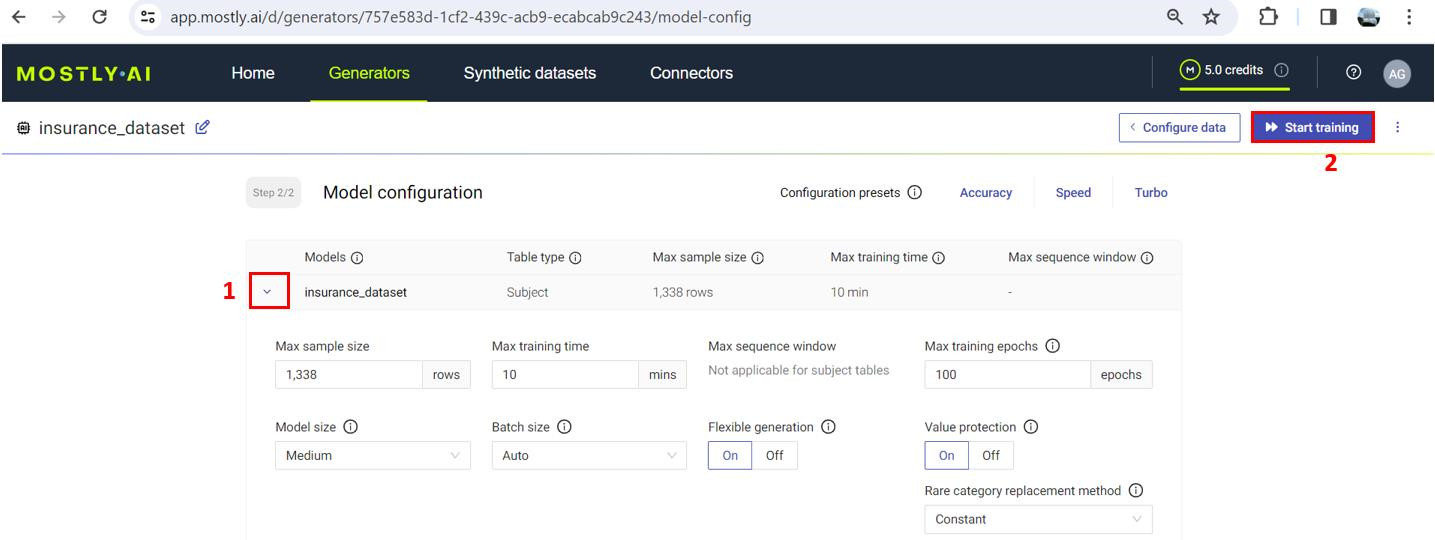
Task: Go to Synthetic datasets tab
Action: point(529,73)
